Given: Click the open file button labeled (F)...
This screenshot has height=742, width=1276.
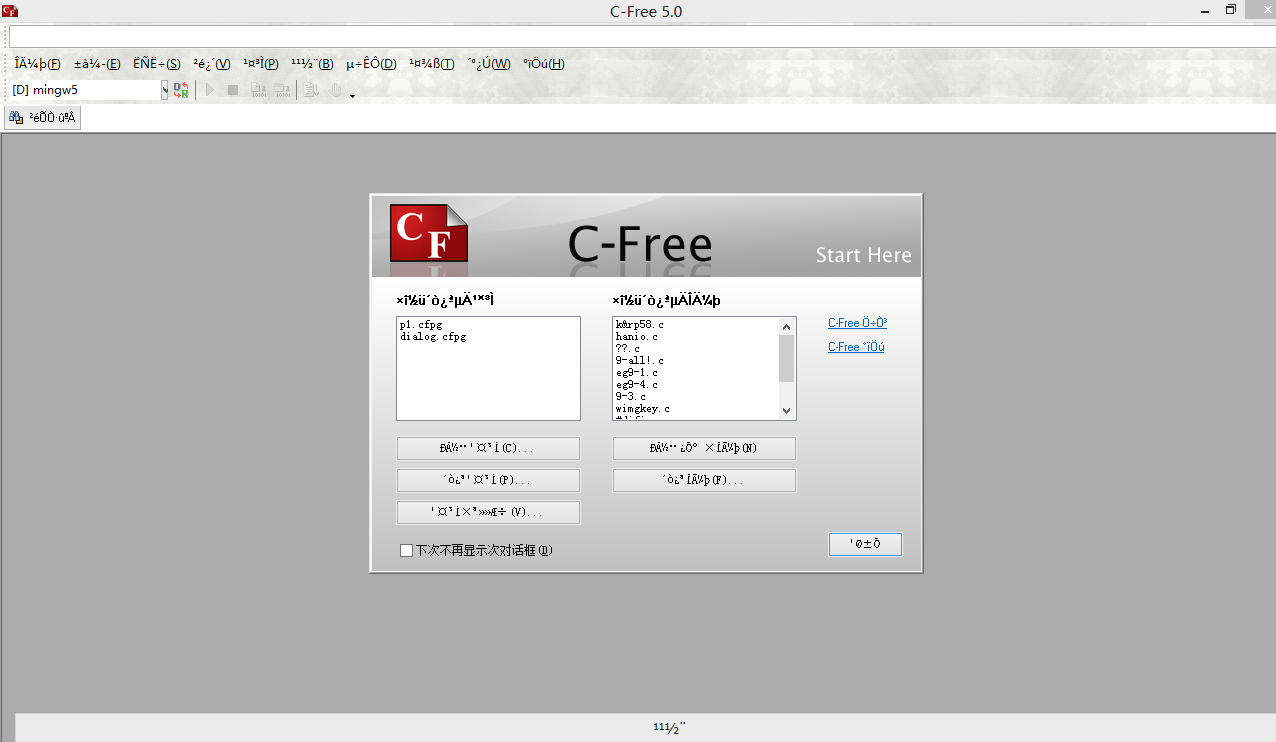Looking at the screenshot, I should [704, 481].
